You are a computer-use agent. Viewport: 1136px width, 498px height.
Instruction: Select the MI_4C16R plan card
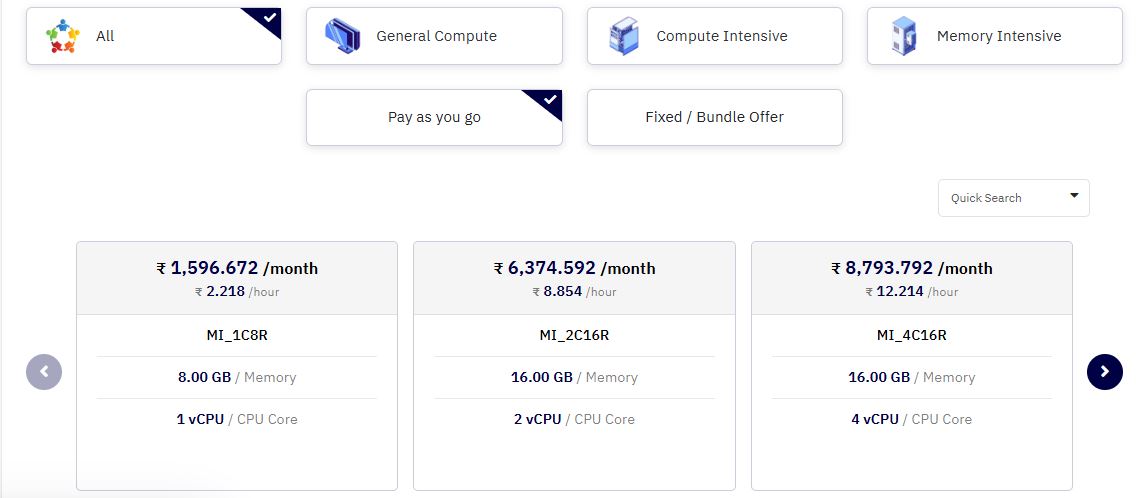coord(911,366)
